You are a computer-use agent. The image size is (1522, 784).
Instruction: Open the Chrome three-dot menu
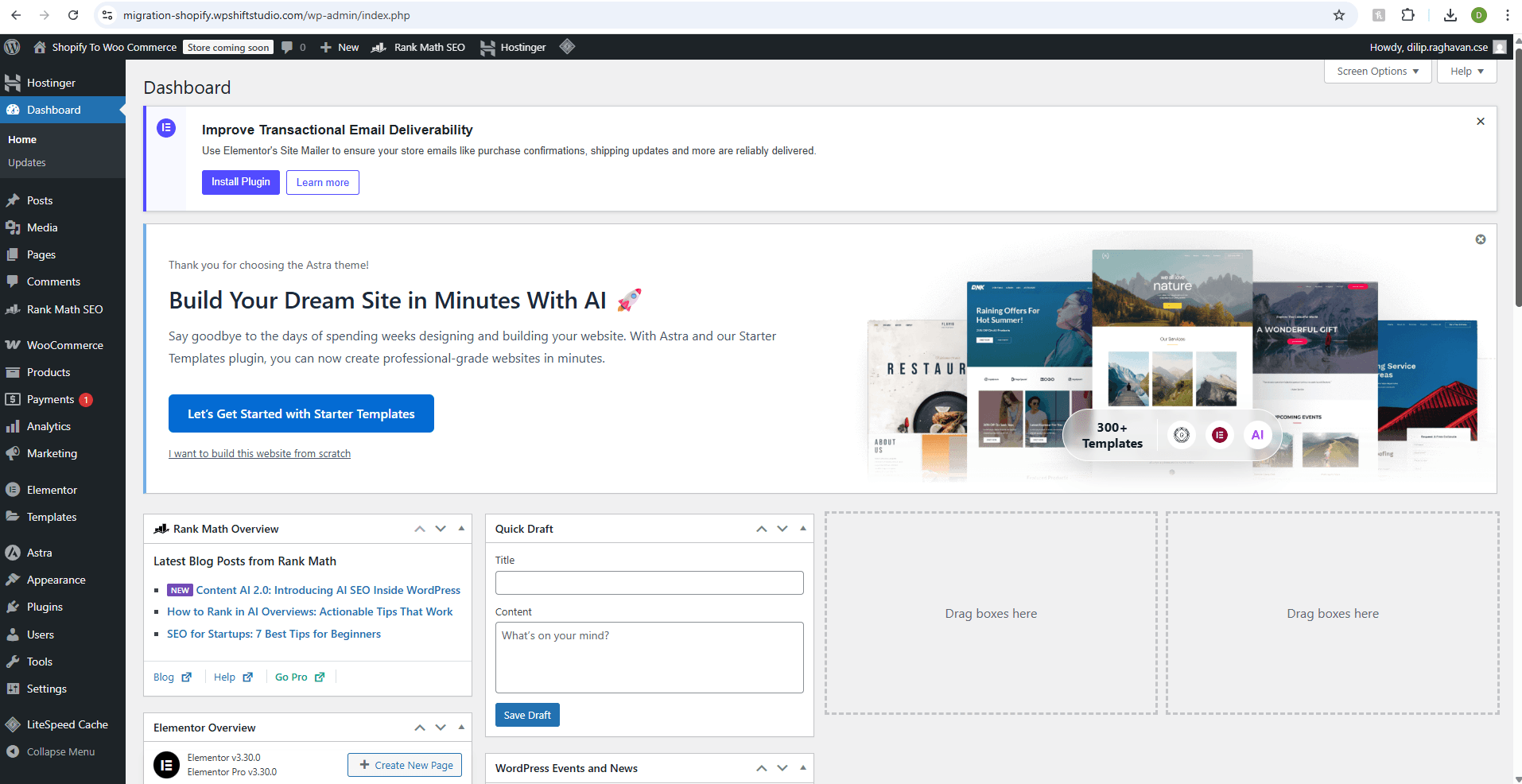pyautogui.click(x=1507, y=15)
